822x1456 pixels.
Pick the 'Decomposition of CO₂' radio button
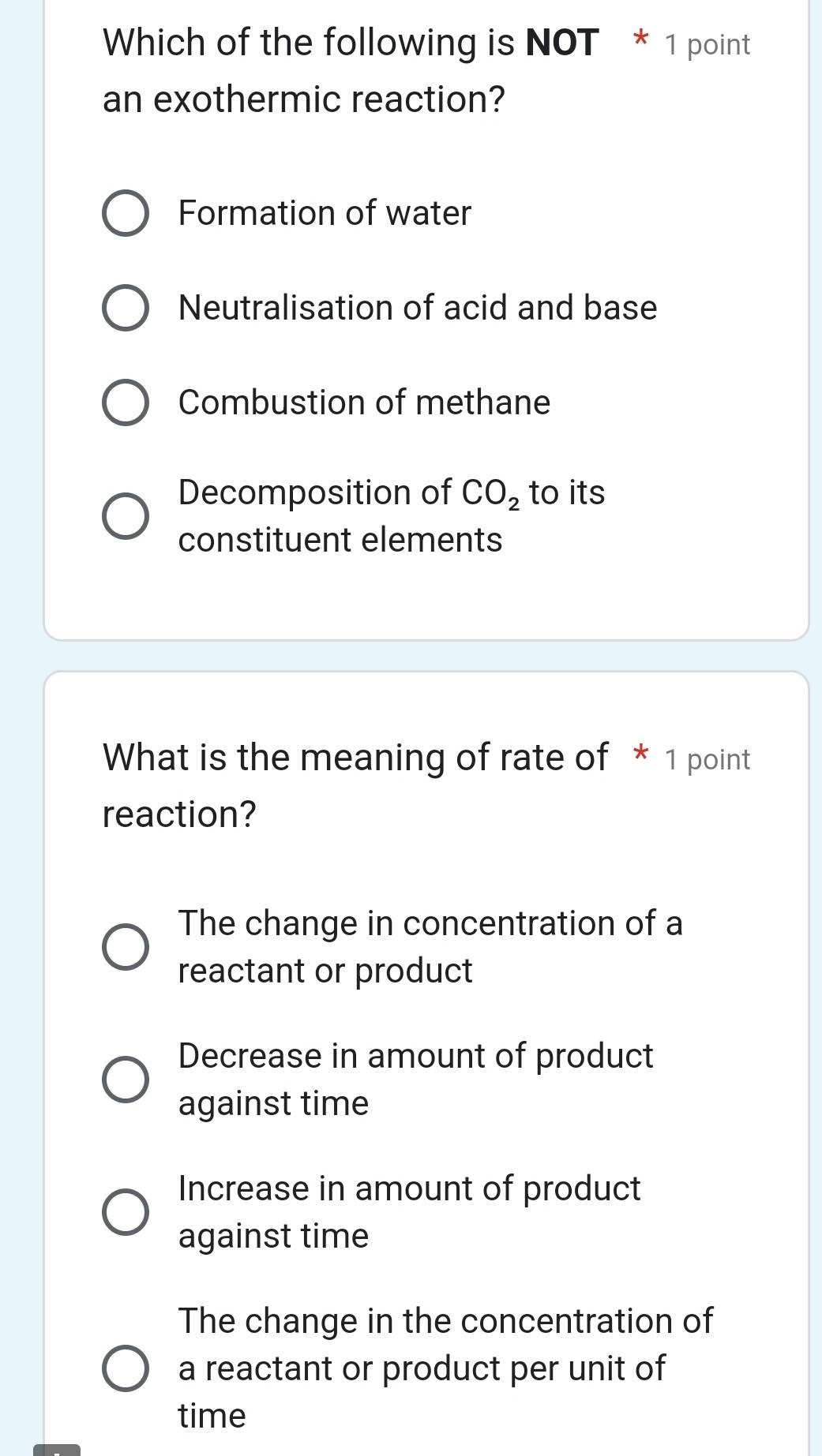[x=125, y=516]
